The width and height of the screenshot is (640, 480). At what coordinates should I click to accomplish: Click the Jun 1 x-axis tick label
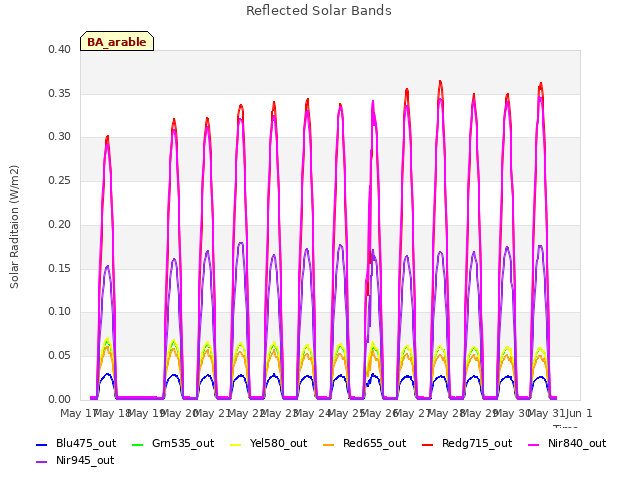coord(579,413)
